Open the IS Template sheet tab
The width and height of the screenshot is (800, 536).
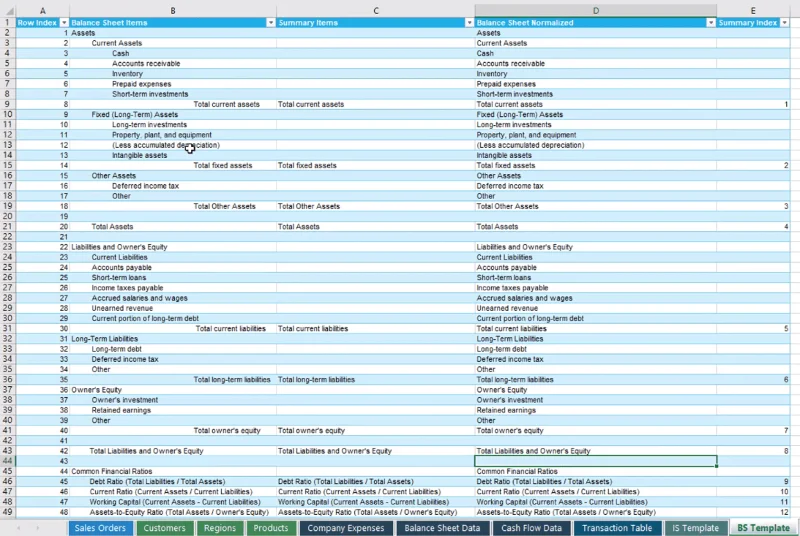(x=695, y=528)
